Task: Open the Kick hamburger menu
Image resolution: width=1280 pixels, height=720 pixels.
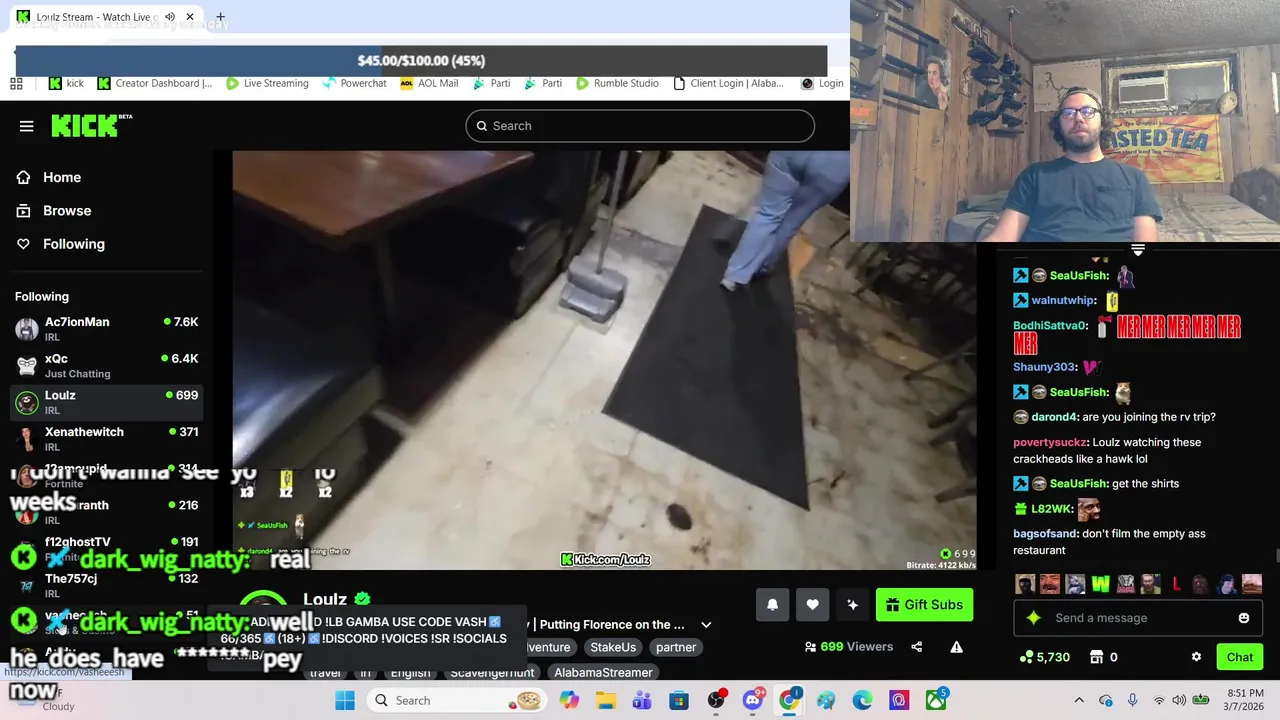Action: pos(27,126)
